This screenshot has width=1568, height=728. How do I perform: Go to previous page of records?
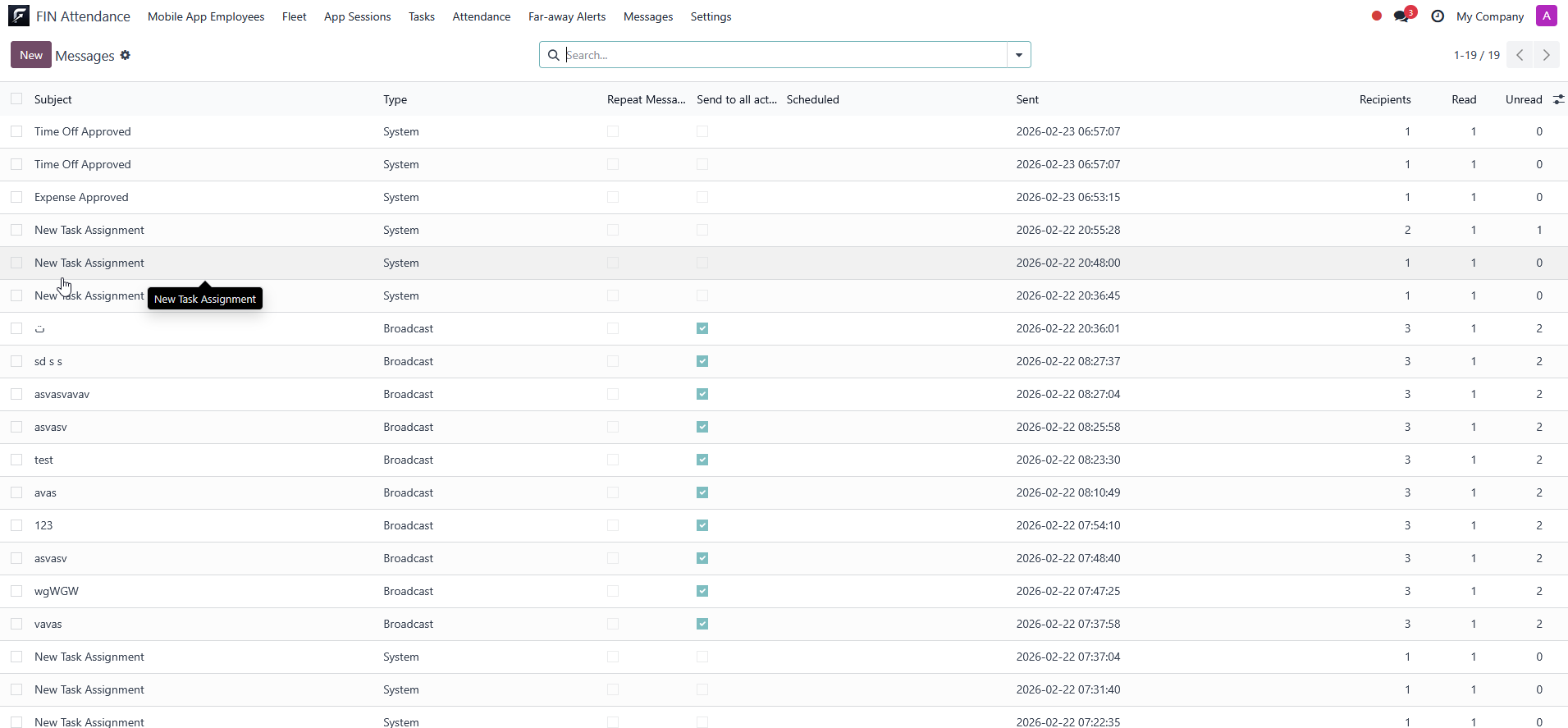click(x=1520, y=55)
